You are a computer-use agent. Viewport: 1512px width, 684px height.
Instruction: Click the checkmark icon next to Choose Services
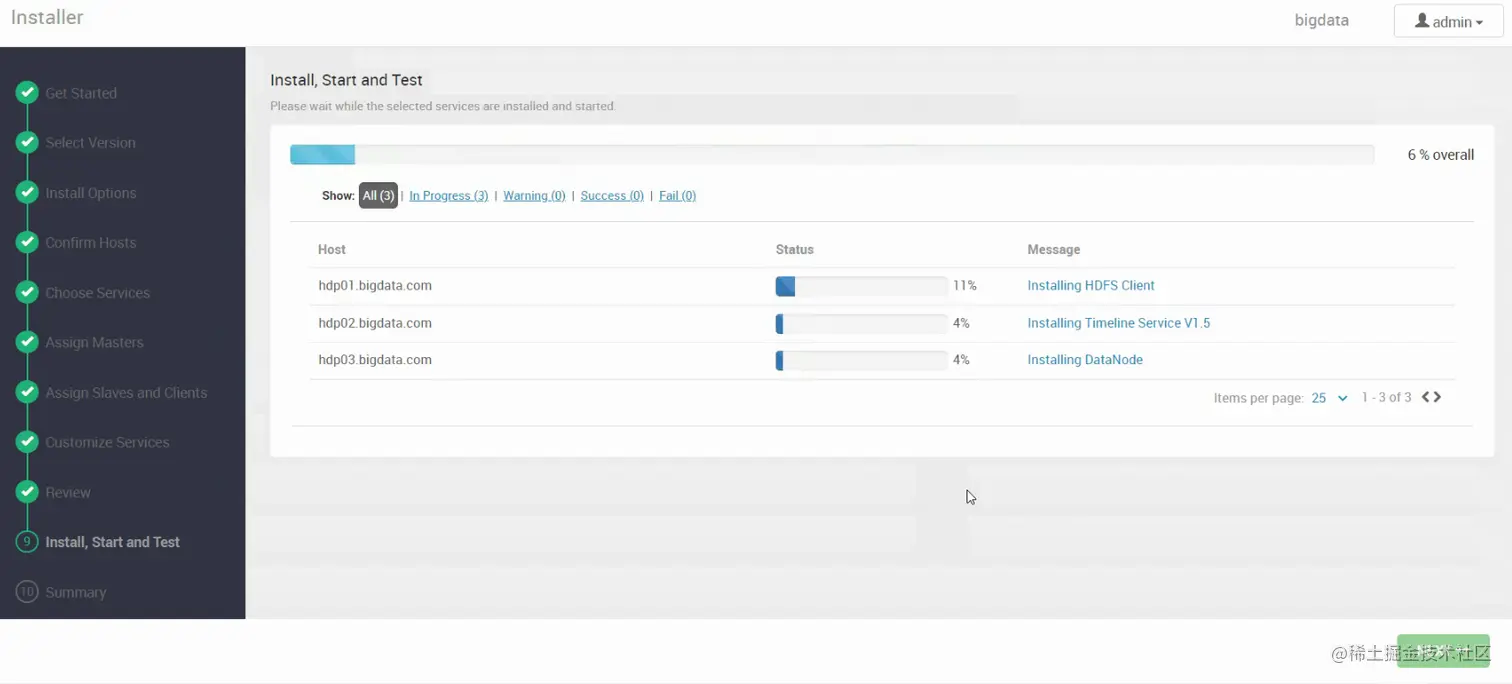click(27, 292)
